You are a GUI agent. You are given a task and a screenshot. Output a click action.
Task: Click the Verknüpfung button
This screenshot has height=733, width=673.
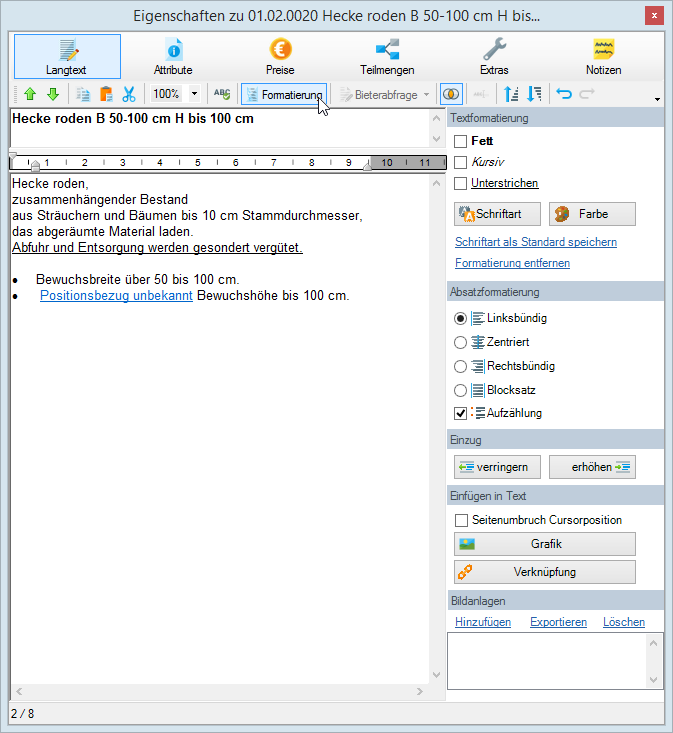[545, 572]
